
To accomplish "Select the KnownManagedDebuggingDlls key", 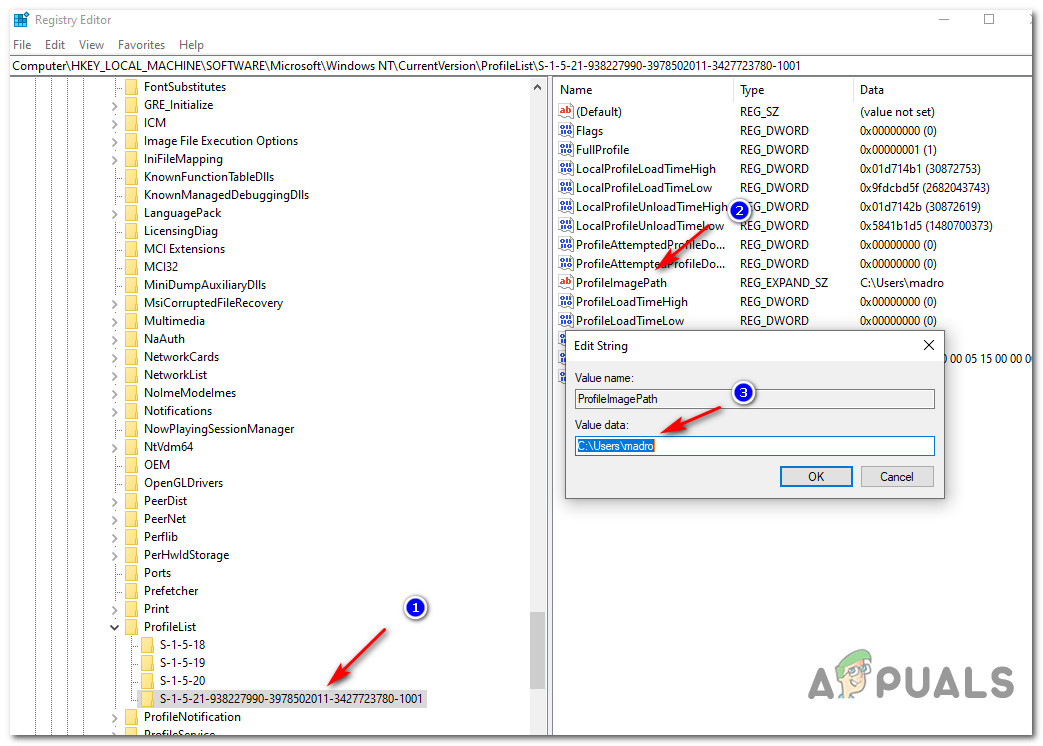I will 226,195.
